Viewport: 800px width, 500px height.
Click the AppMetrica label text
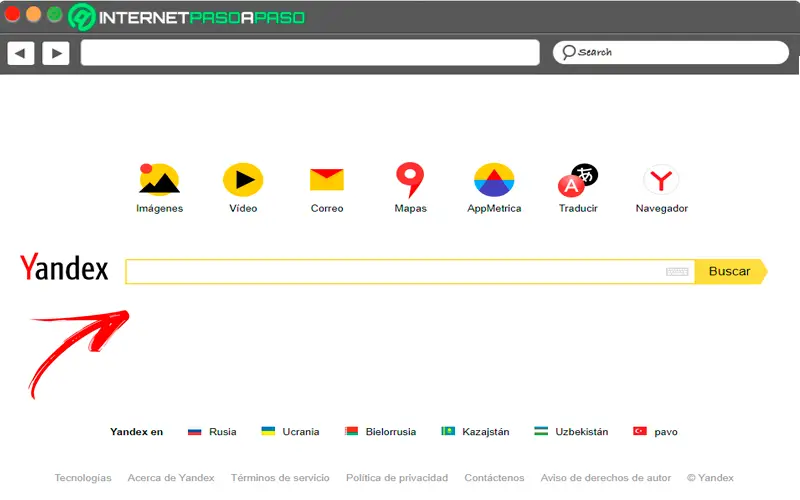(x=494, y=208)
